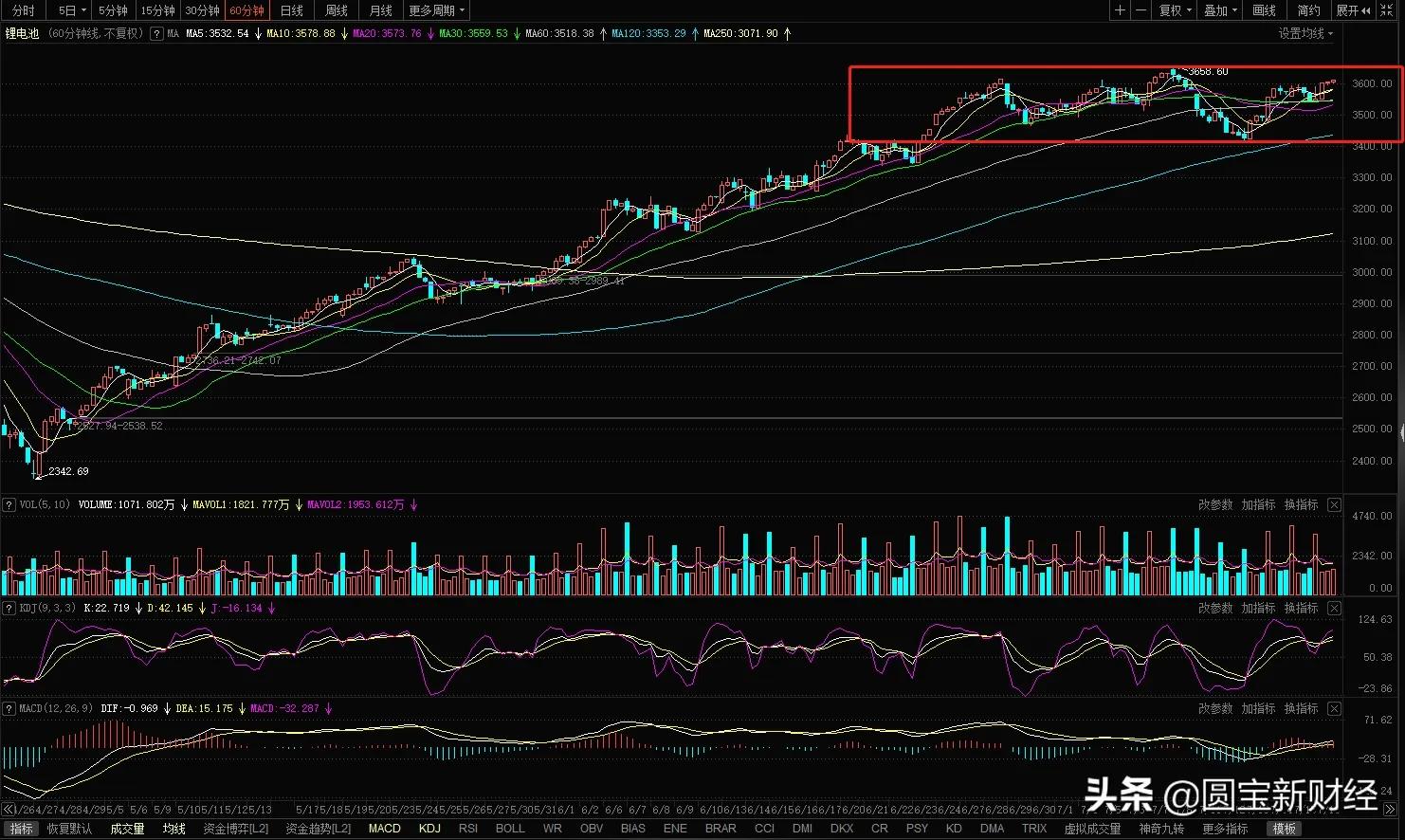Open the 模板 template tab
This screenshot has height=840, width=1405.
[x=1285, y=829]
